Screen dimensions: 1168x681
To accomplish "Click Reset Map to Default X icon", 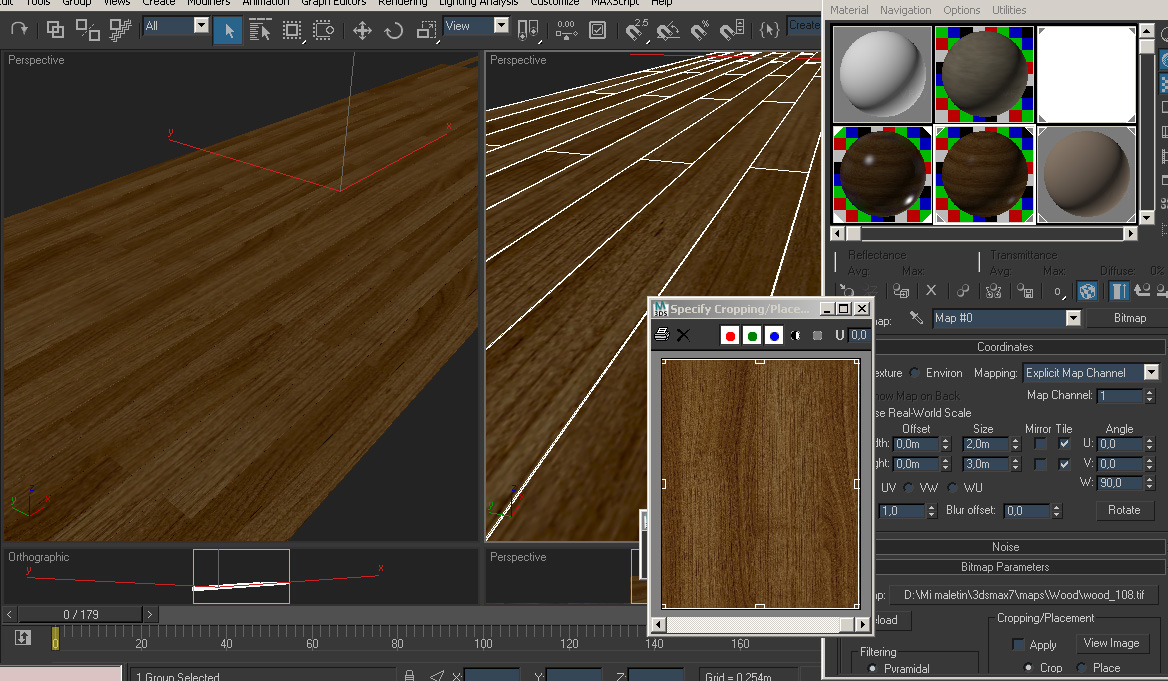I will pyautogui.click(x=931, y=291).
